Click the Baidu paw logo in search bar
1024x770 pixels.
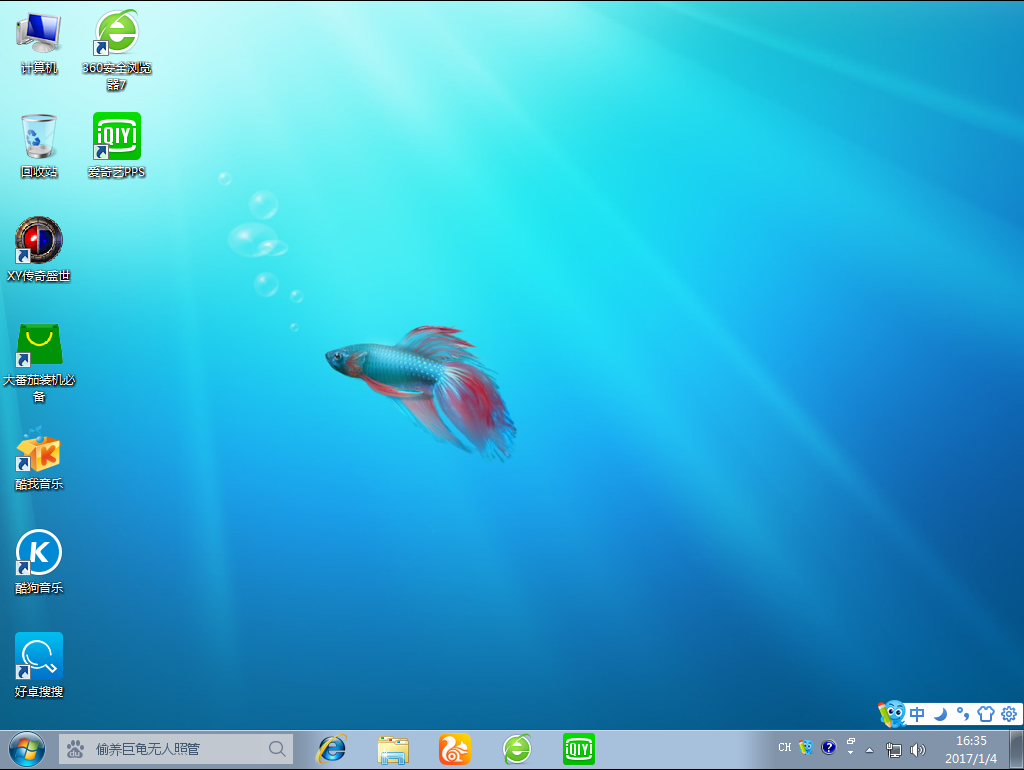point(75,748)
